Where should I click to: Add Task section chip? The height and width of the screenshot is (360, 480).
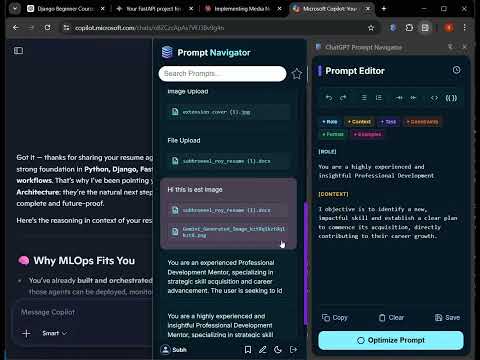click(x=388, y=122)
